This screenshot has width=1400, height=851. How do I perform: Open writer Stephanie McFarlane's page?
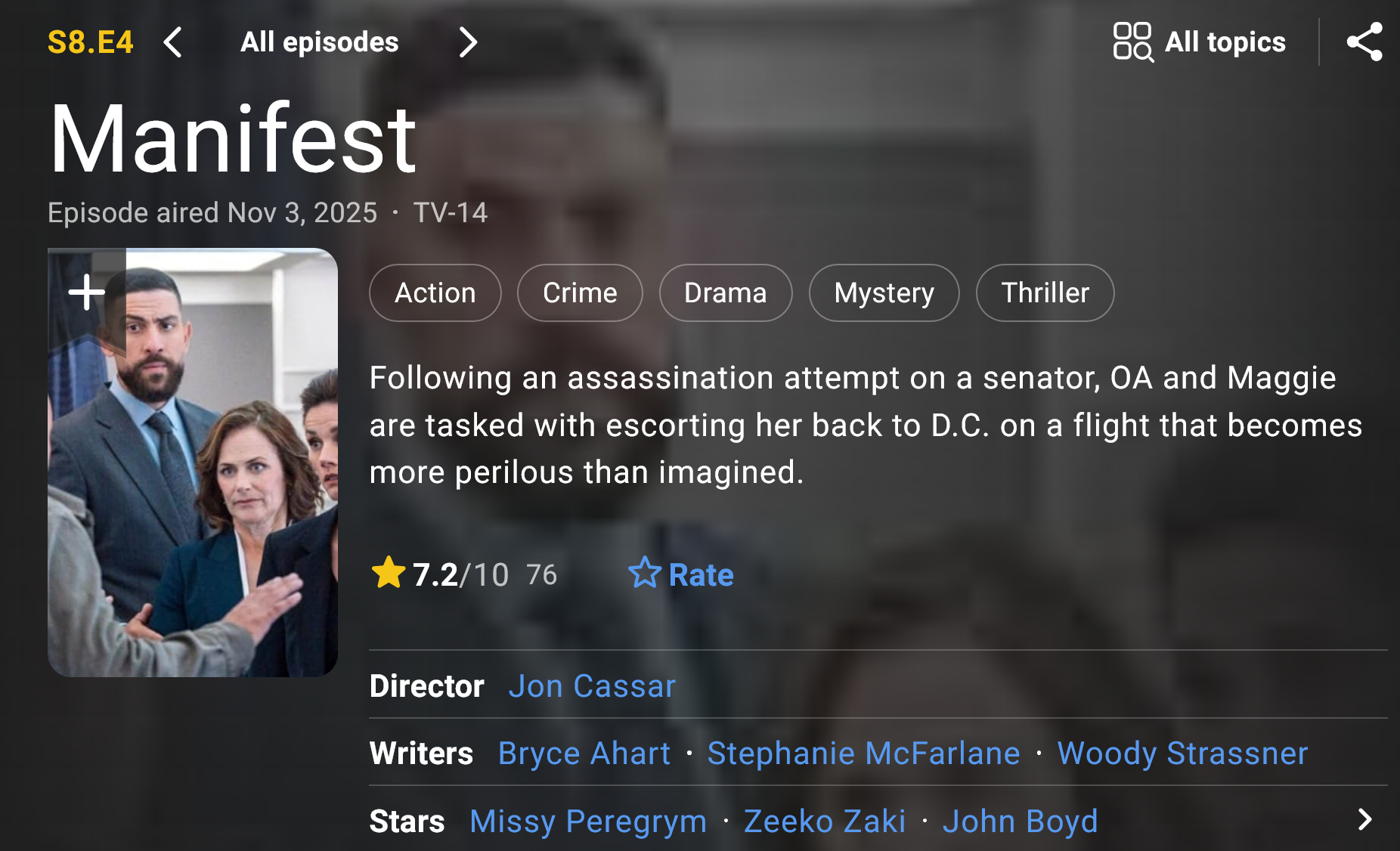[863, 754]
